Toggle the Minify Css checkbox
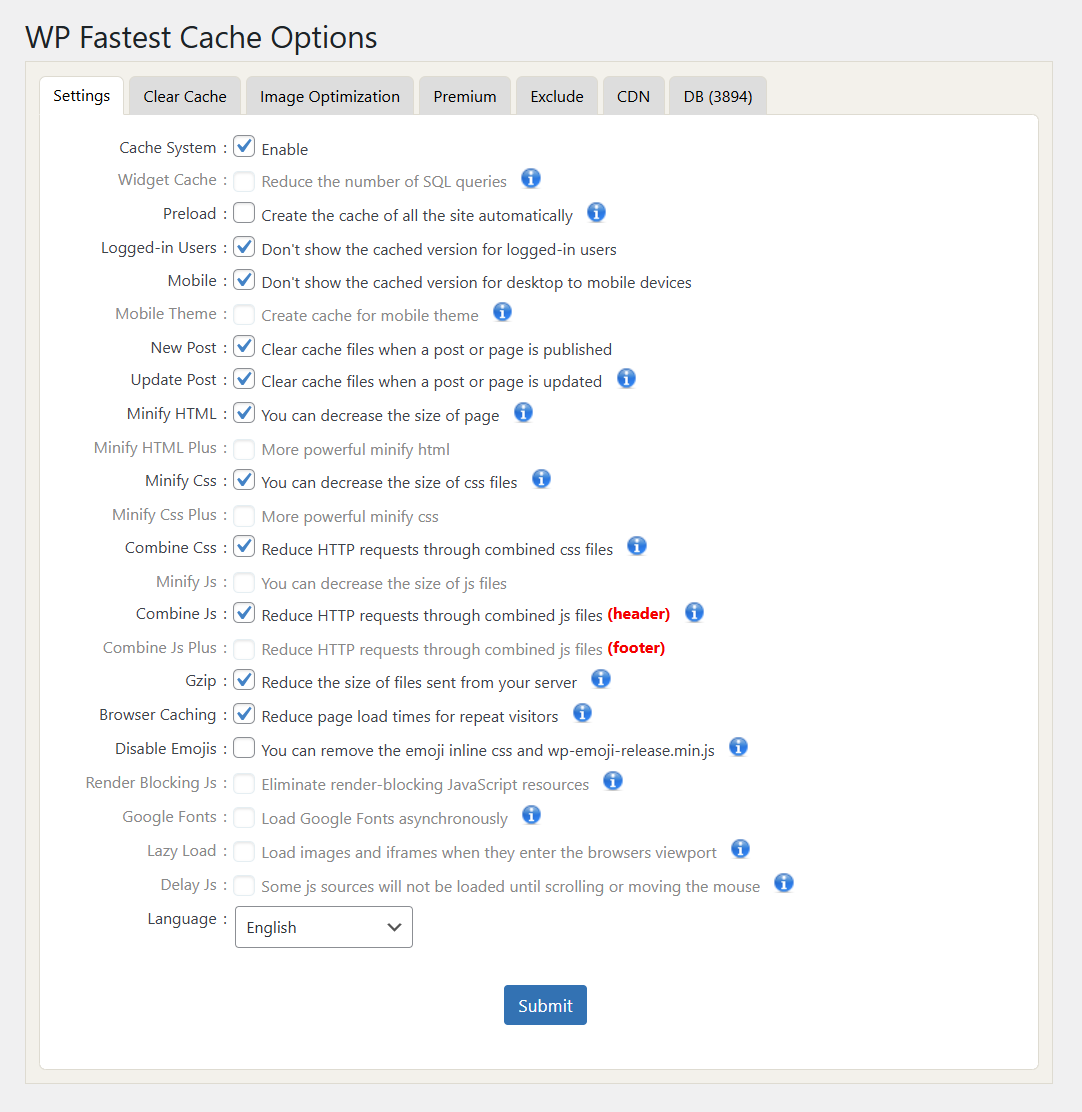Viewport: 1082px width, 1112px height. [244, 480]
